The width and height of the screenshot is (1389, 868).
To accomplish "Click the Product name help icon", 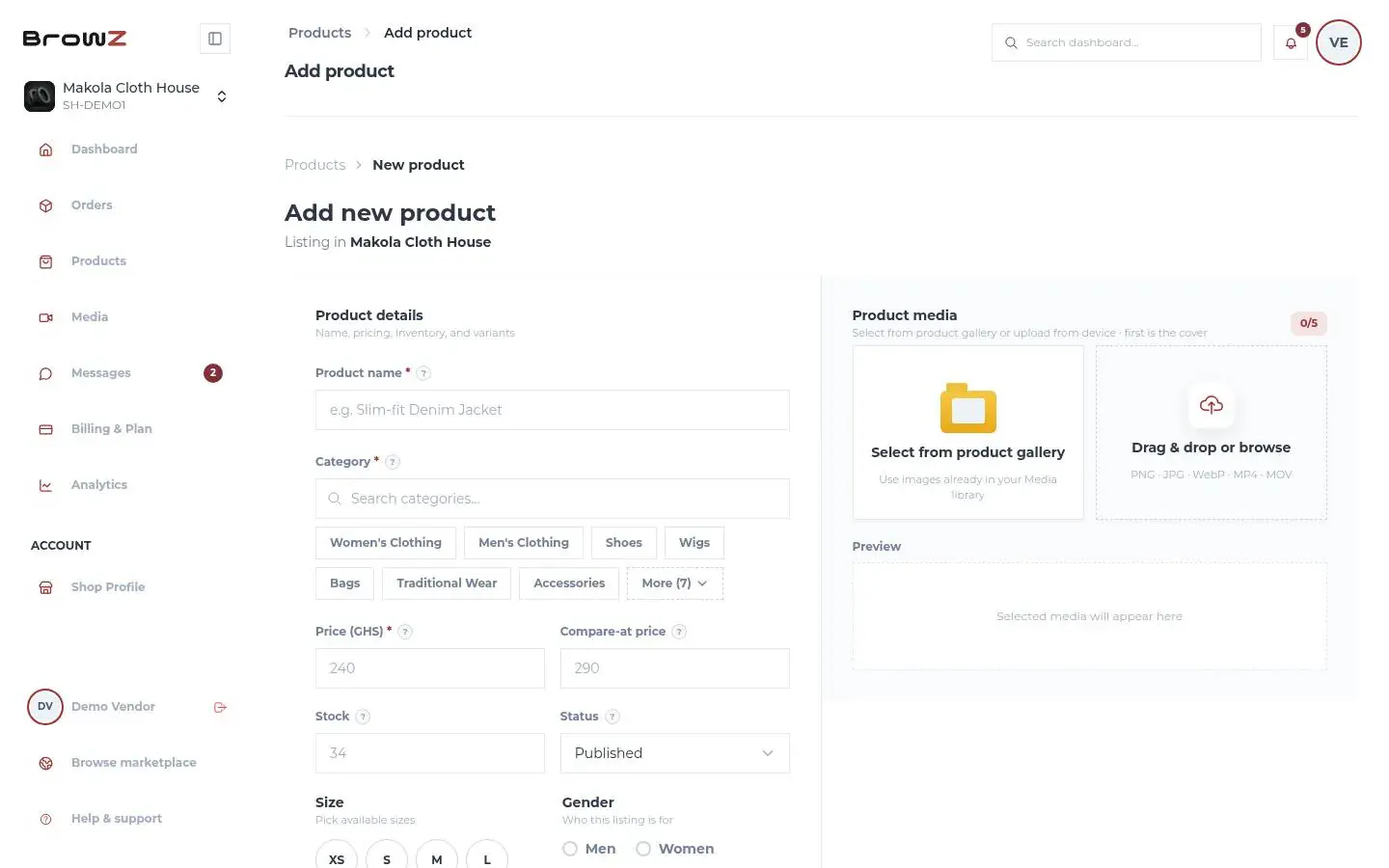I will coord(423,373).
